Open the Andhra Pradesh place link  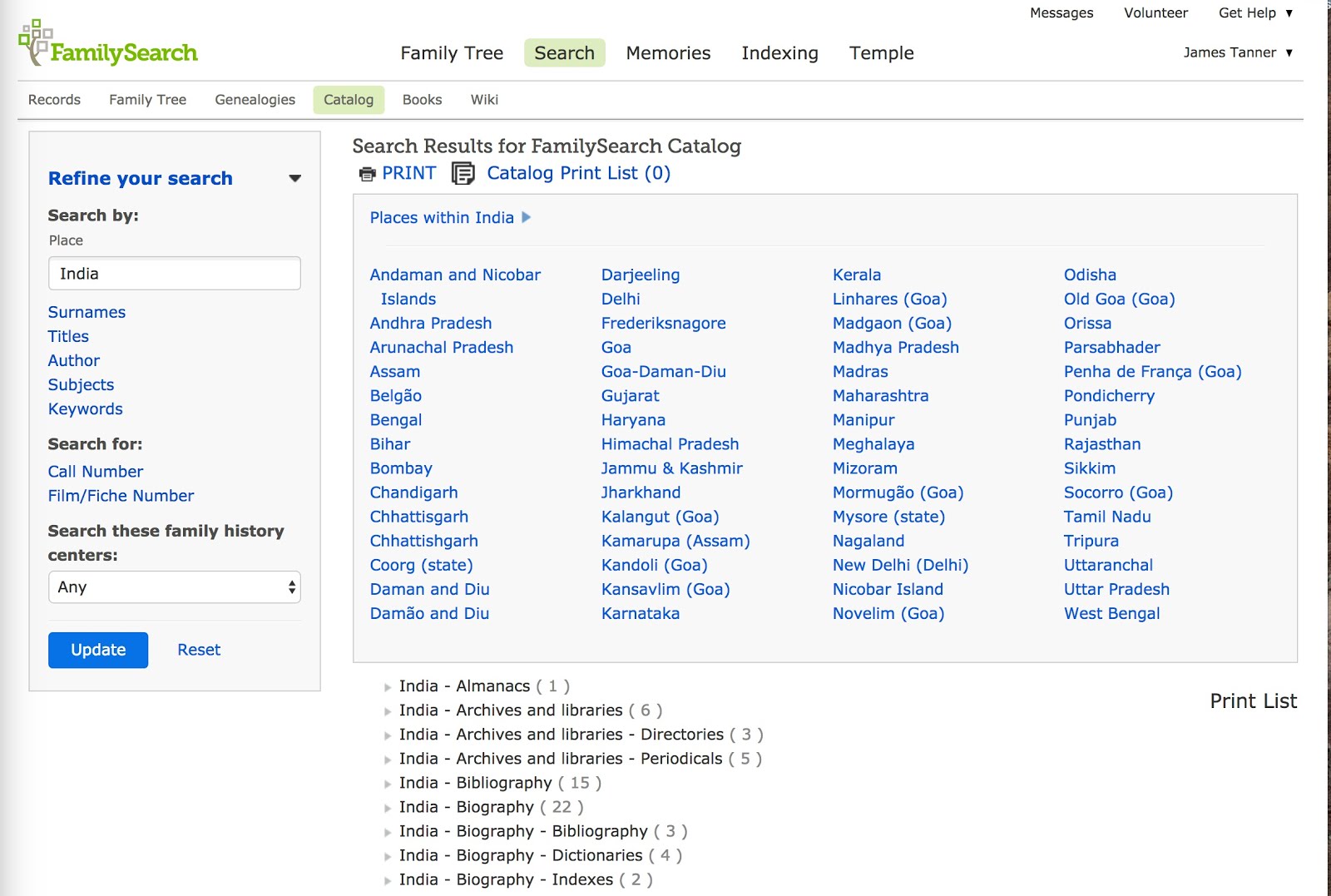(431, 323)
